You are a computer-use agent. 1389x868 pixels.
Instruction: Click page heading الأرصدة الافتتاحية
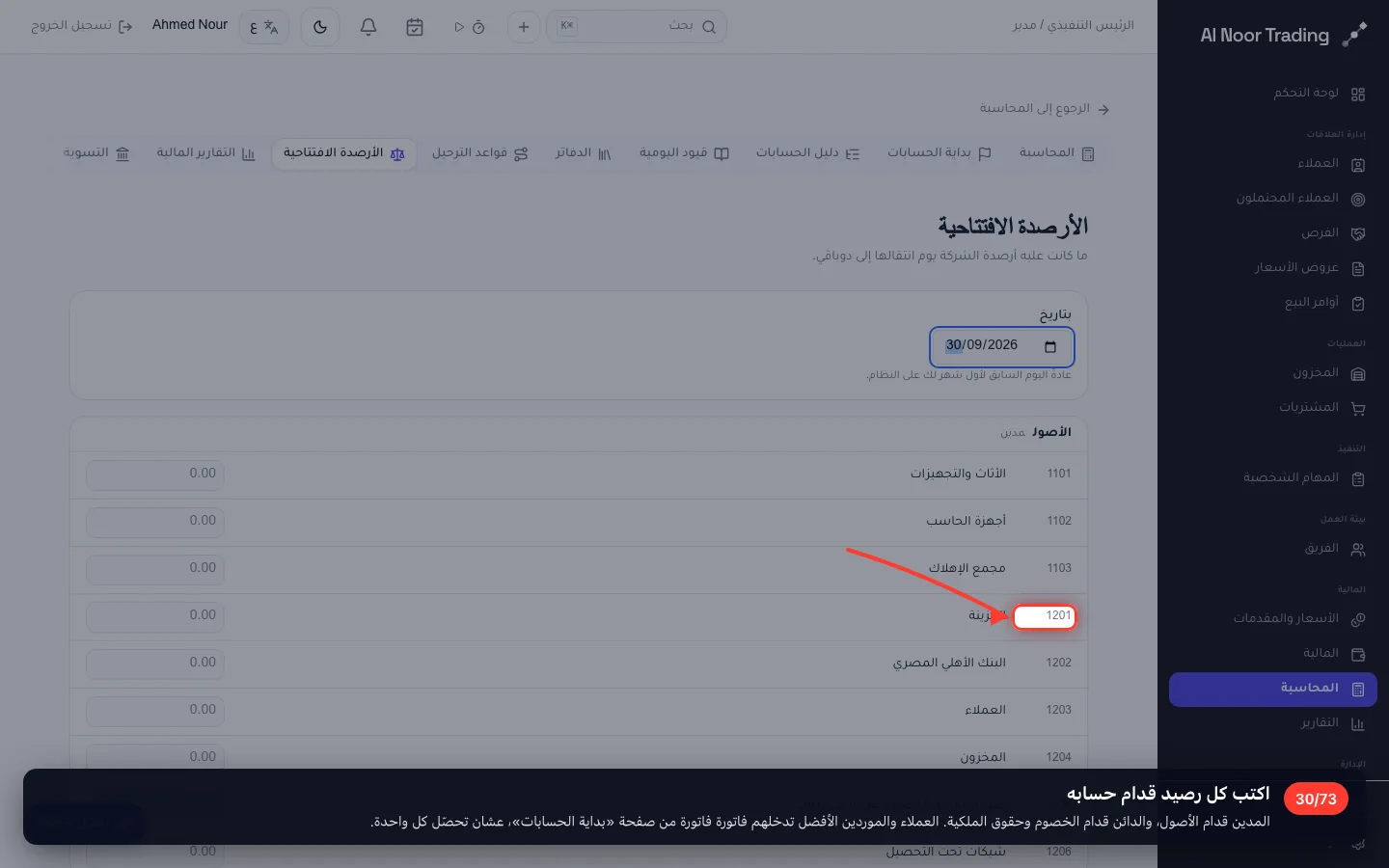(1013, 227)
